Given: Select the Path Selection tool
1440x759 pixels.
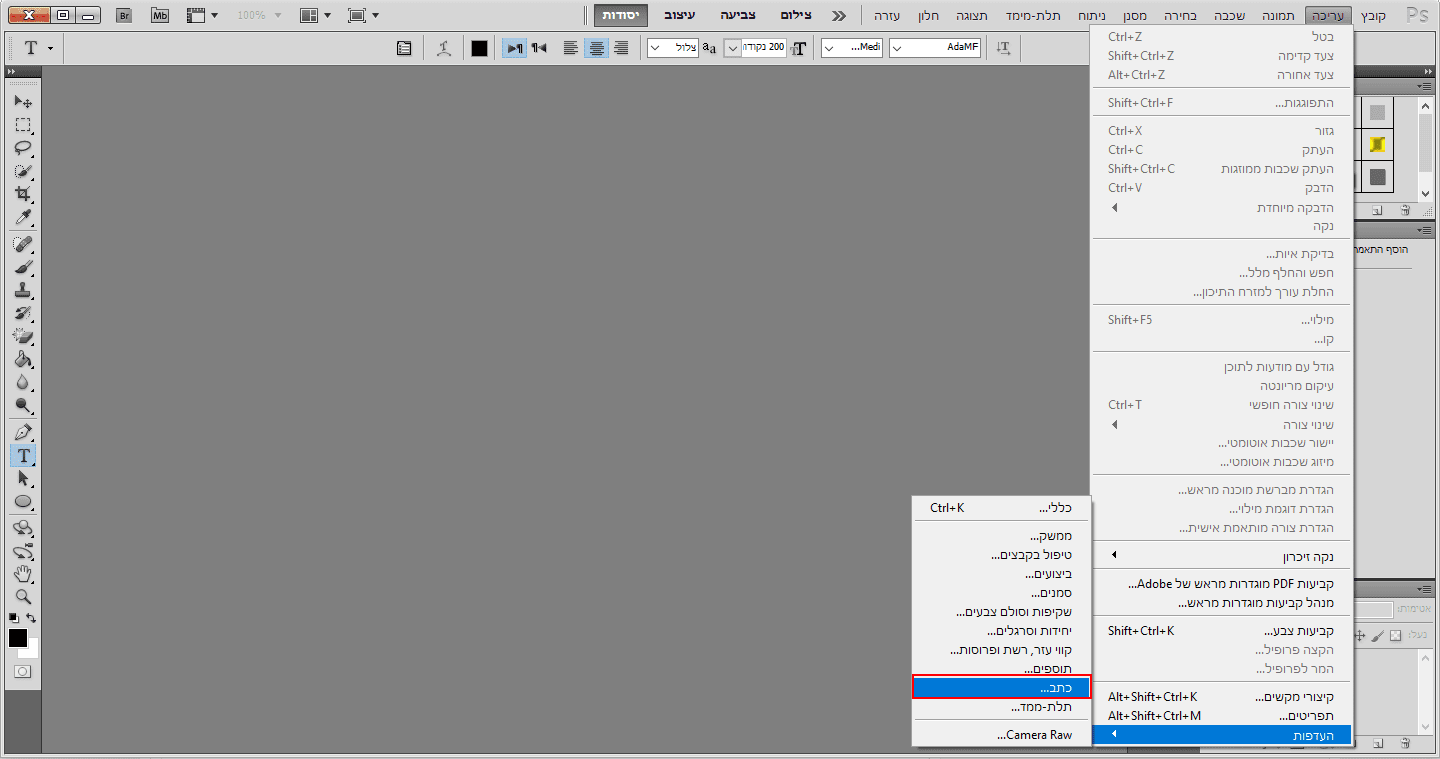Looking at the screenshot, I should (23, 478).
